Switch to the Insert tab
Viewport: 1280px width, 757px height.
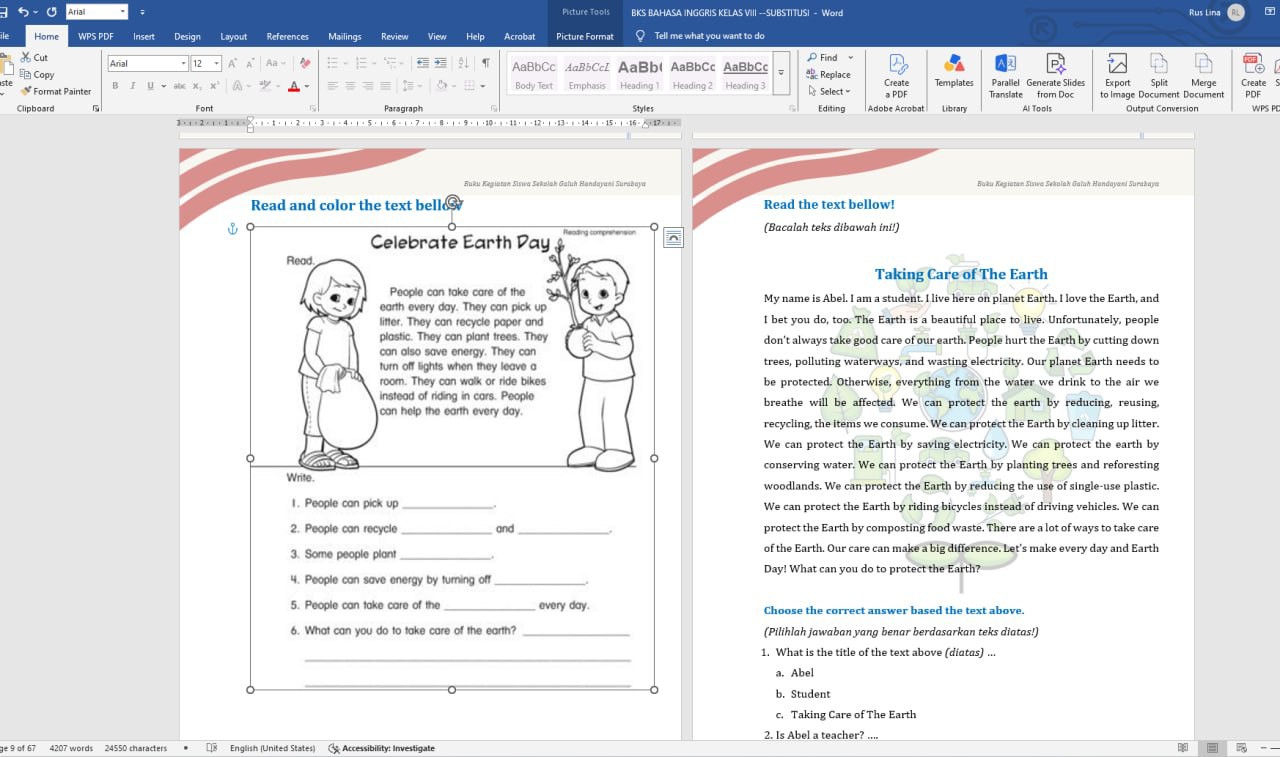coord(144,36)
